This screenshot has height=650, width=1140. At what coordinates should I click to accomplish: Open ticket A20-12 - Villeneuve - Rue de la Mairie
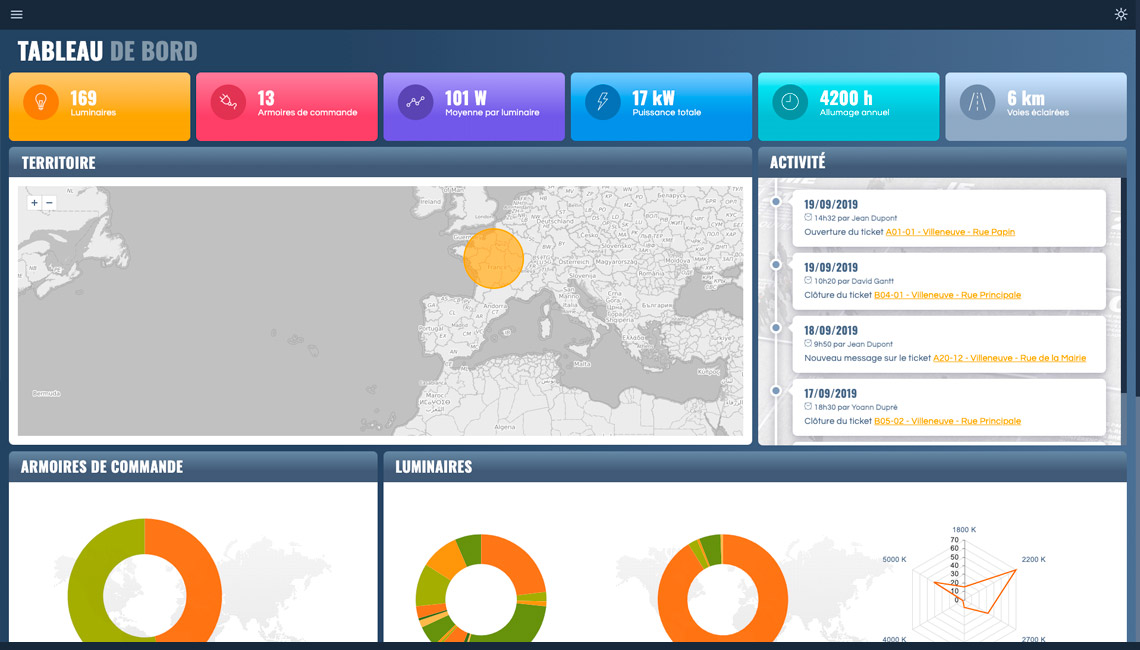tap(1009, 358)
